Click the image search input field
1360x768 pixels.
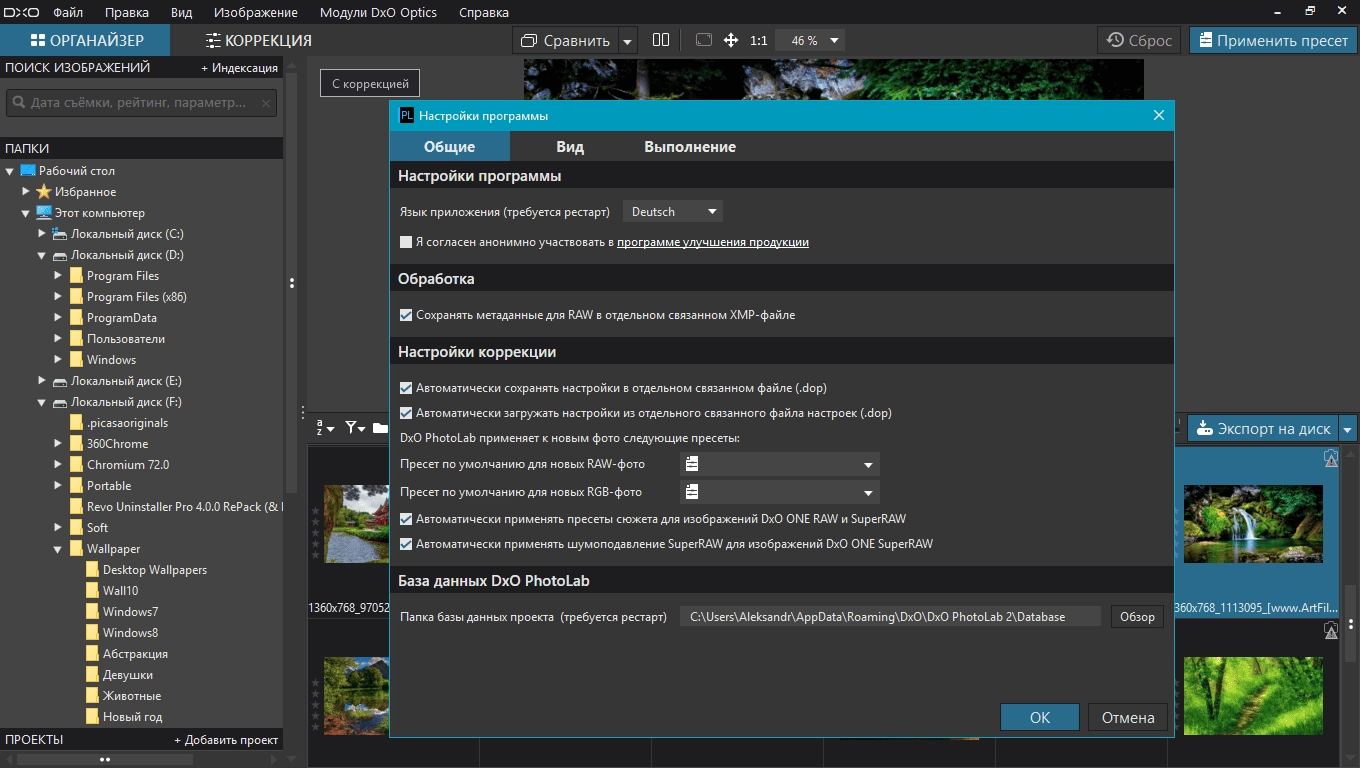142,102
